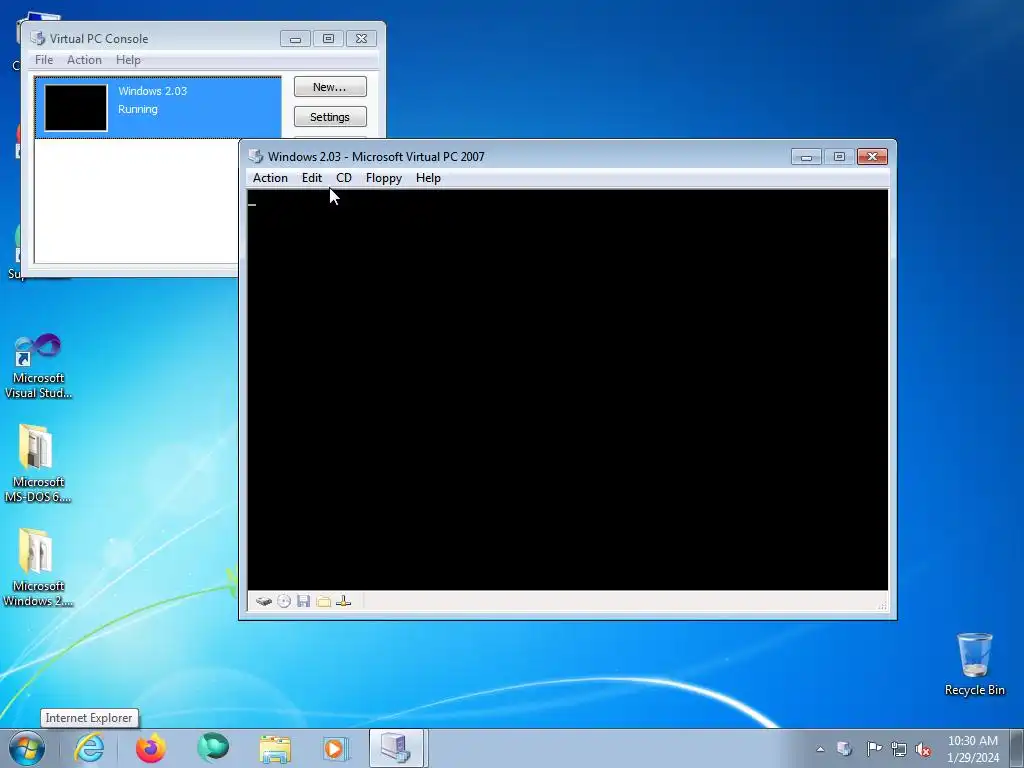Select the Recycle Bin desktop icon

click(974, 664)
